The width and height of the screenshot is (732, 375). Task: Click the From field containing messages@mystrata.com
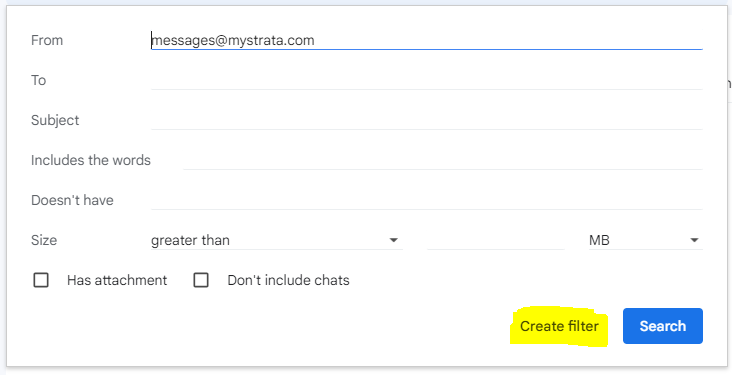point(427,40)
